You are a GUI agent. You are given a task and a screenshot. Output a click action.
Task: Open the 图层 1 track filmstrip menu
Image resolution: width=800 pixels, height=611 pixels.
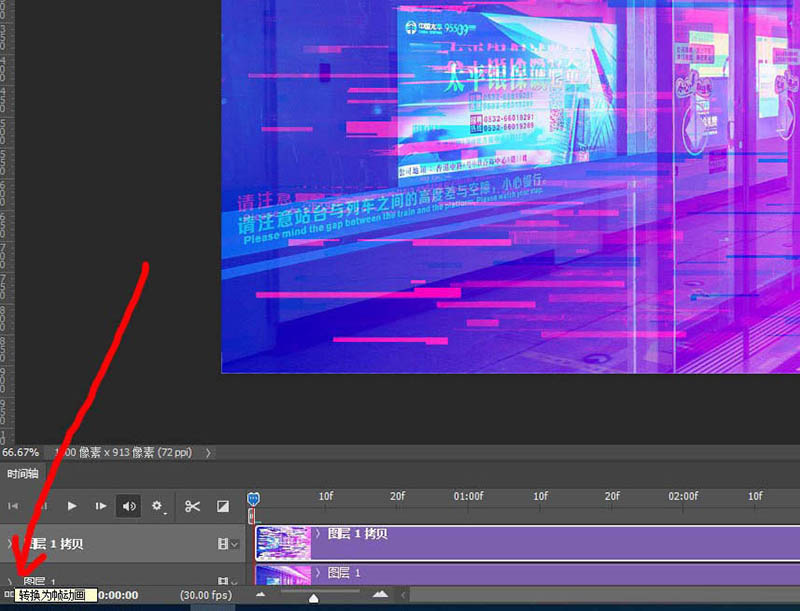click(228, 581)
